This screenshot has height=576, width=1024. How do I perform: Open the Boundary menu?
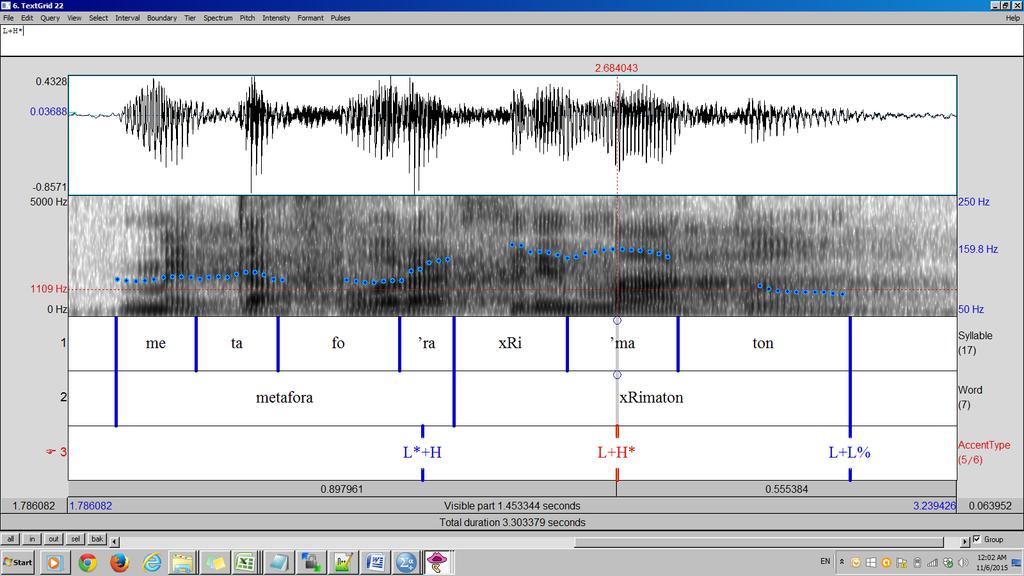coord(162,18)
